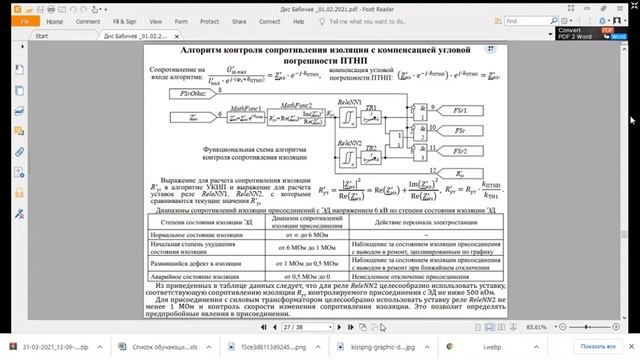
Task: Click Показать все downloads button
Action: (x=598, y=346)
